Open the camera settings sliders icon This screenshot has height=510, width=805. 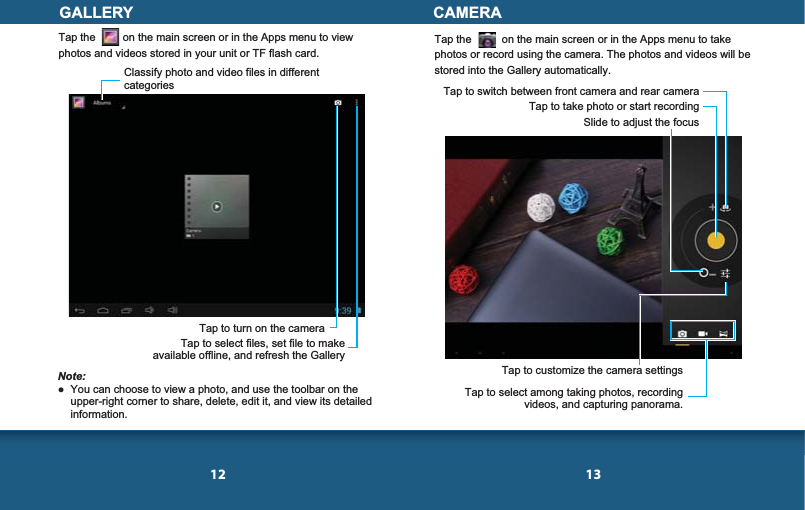pos(725,273)
